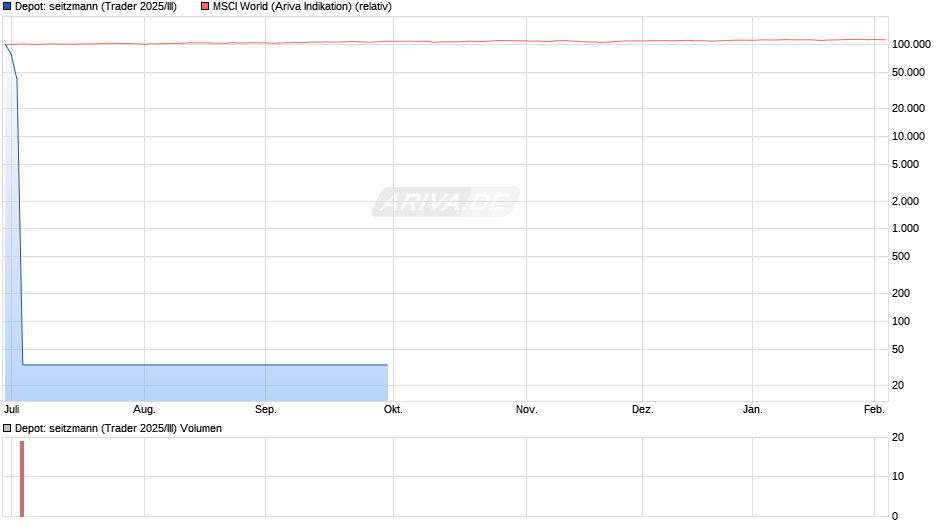Viewport: 940px width, 526px height.
Task: Click the 'Juli' x-axis label
Action: pyautogui.click(x=11, y=409)
